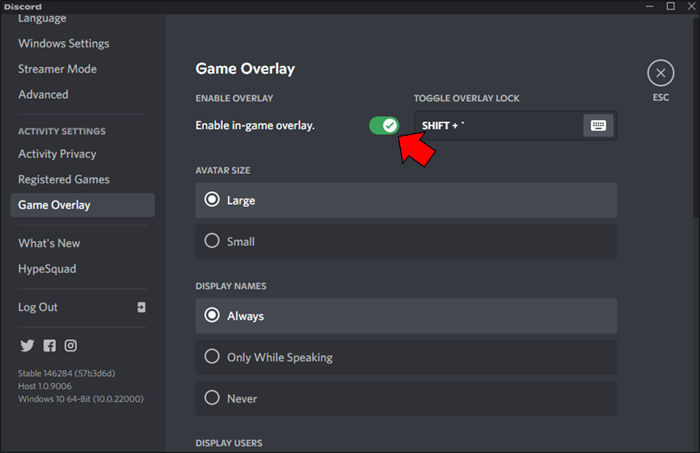The height and width of the screenshot is (453, 700).
Task: Select Large avatar size
Action: 212,200
